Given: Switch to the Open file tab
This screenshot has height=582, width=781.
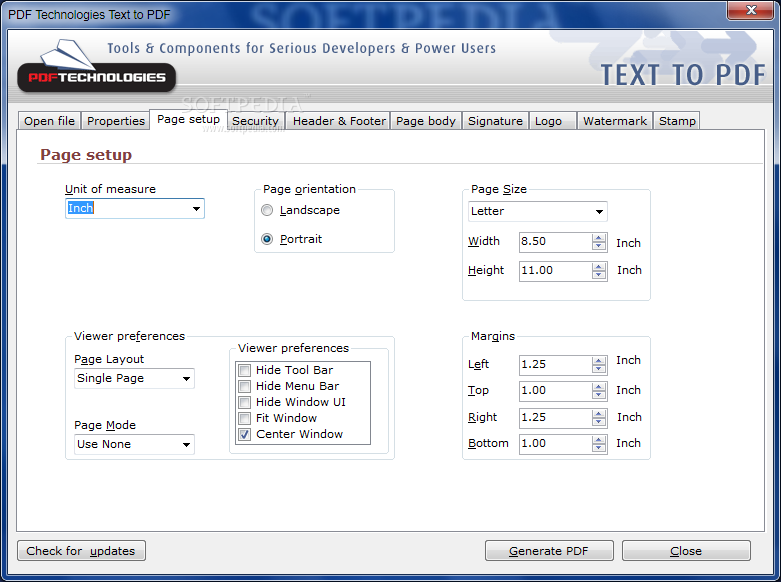Looking at the screenshot, I should point(49,121).
